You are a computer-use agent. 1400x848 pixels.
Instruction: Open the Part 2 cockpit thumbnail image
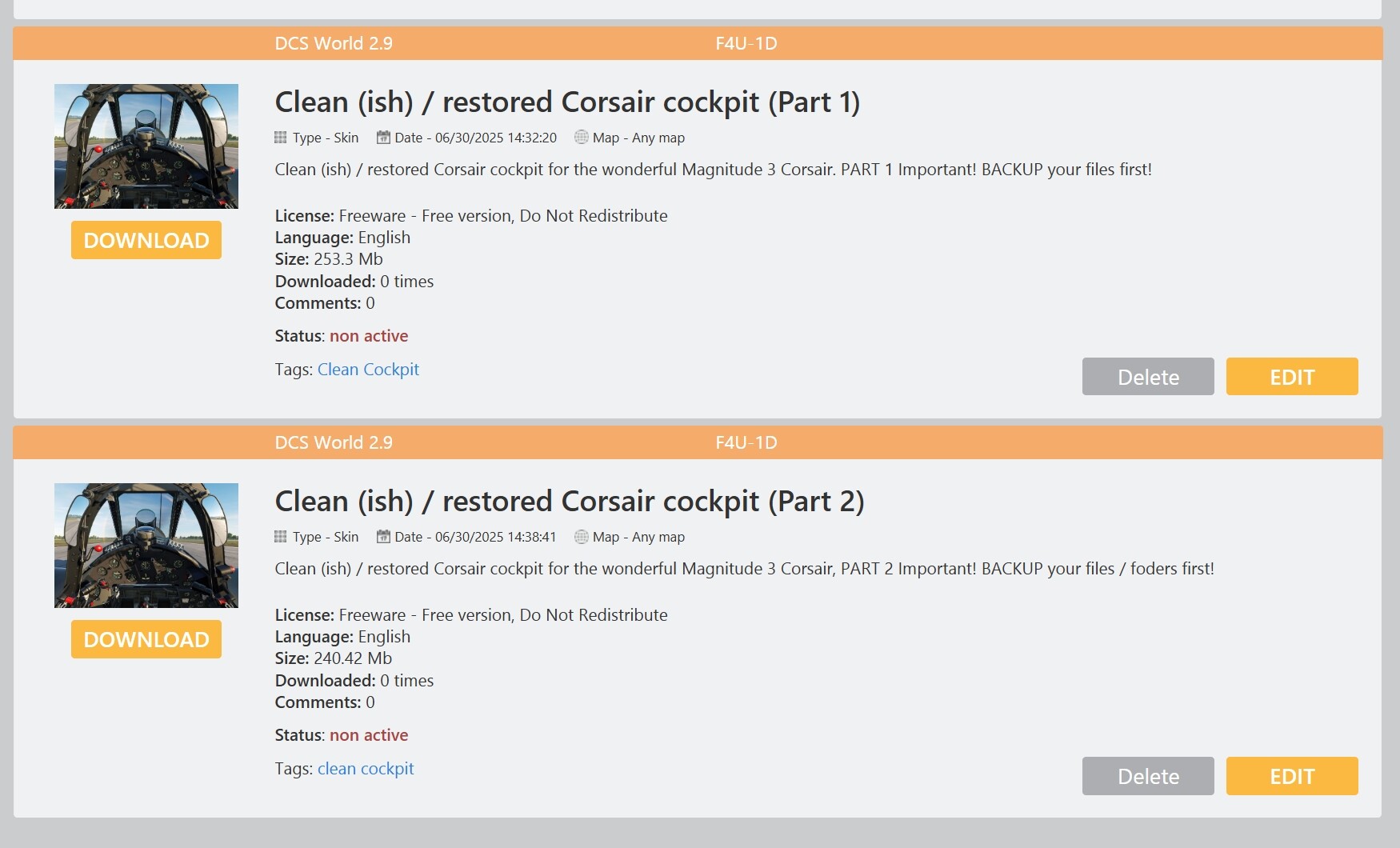[x=146, y=546]
